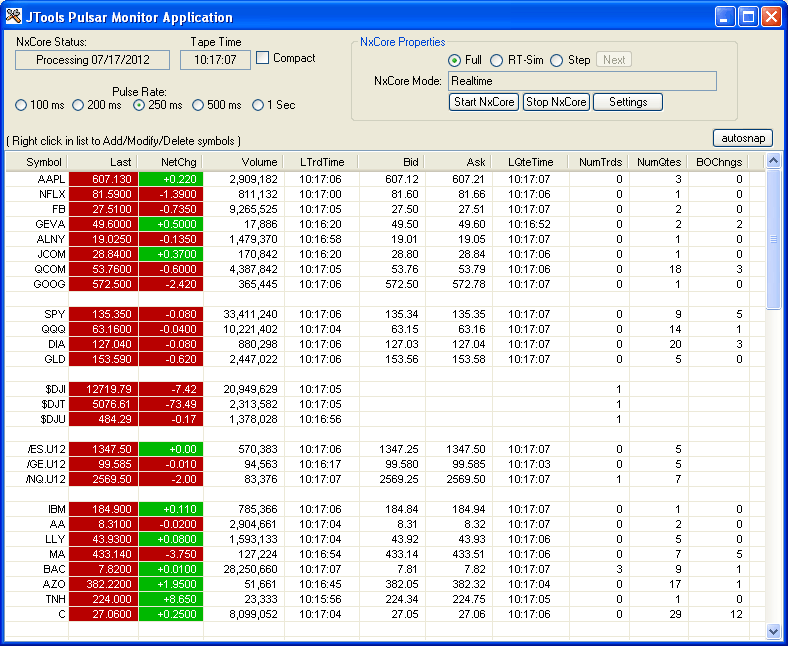Click GOOG net change -2.420
Viewport: 788px width, 646px height.
click(171, 284)
